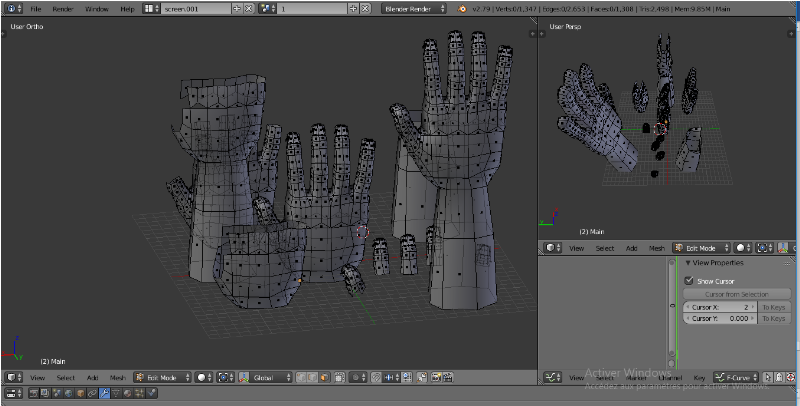The width and height of the screenshot is (800, 406).
Task: Click the add new screen layout plus icon
Action: [x=237, y=8]
